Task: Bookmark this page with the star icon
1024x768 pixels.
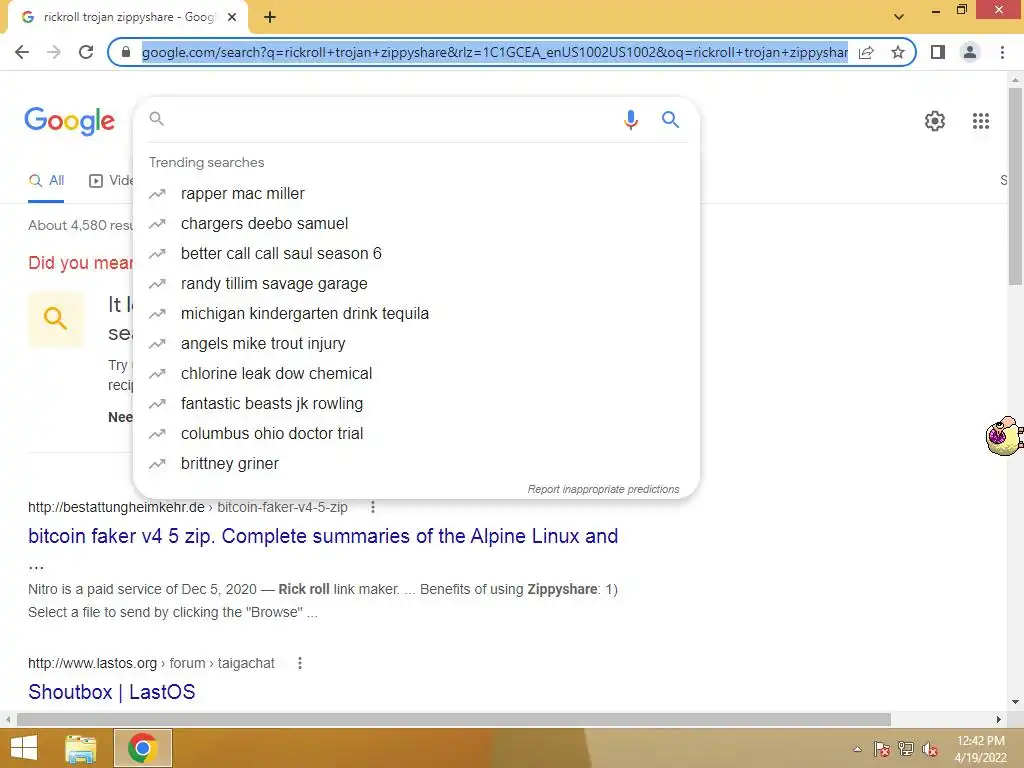Action: tap(898, 52)
